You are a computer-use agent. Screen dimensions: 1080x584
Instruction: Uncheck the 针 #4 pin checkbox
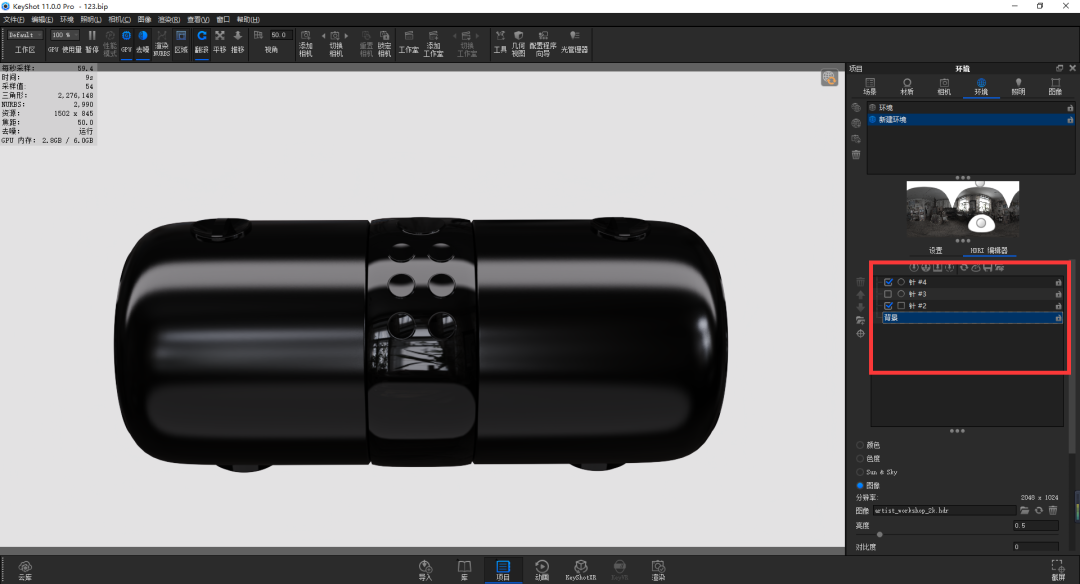click(889, 282)
